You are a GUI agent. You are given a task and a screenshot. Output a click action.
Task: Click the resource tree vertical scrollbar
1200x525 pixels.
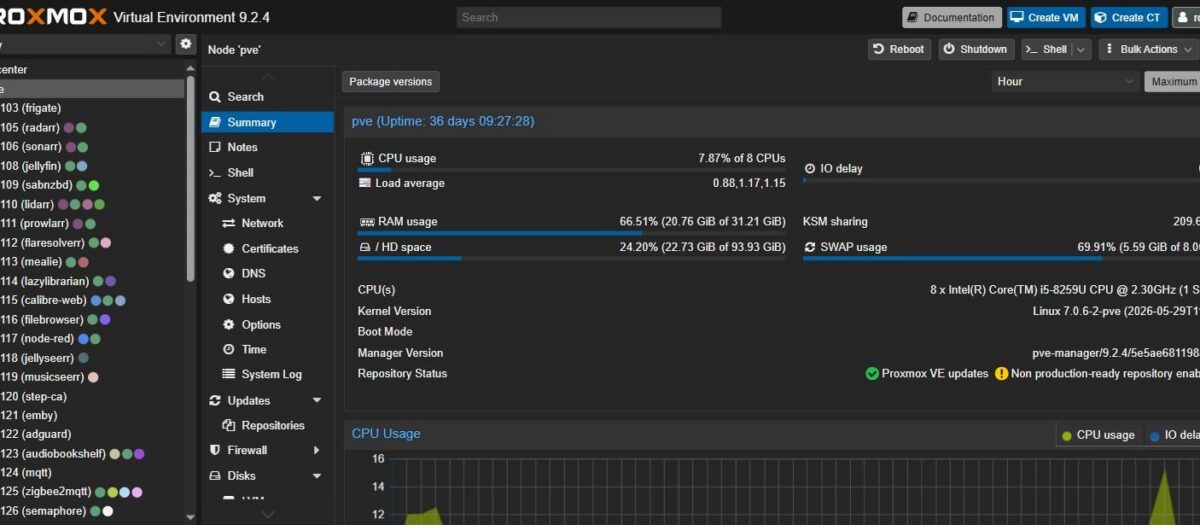coord(191,180)
